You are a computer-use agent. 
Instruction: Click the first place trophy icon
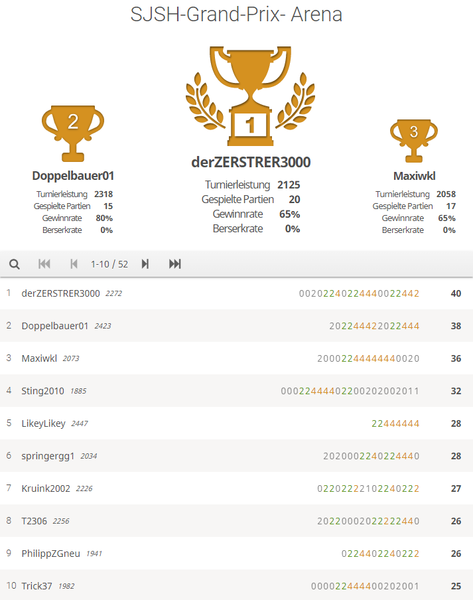pos(250,96)
